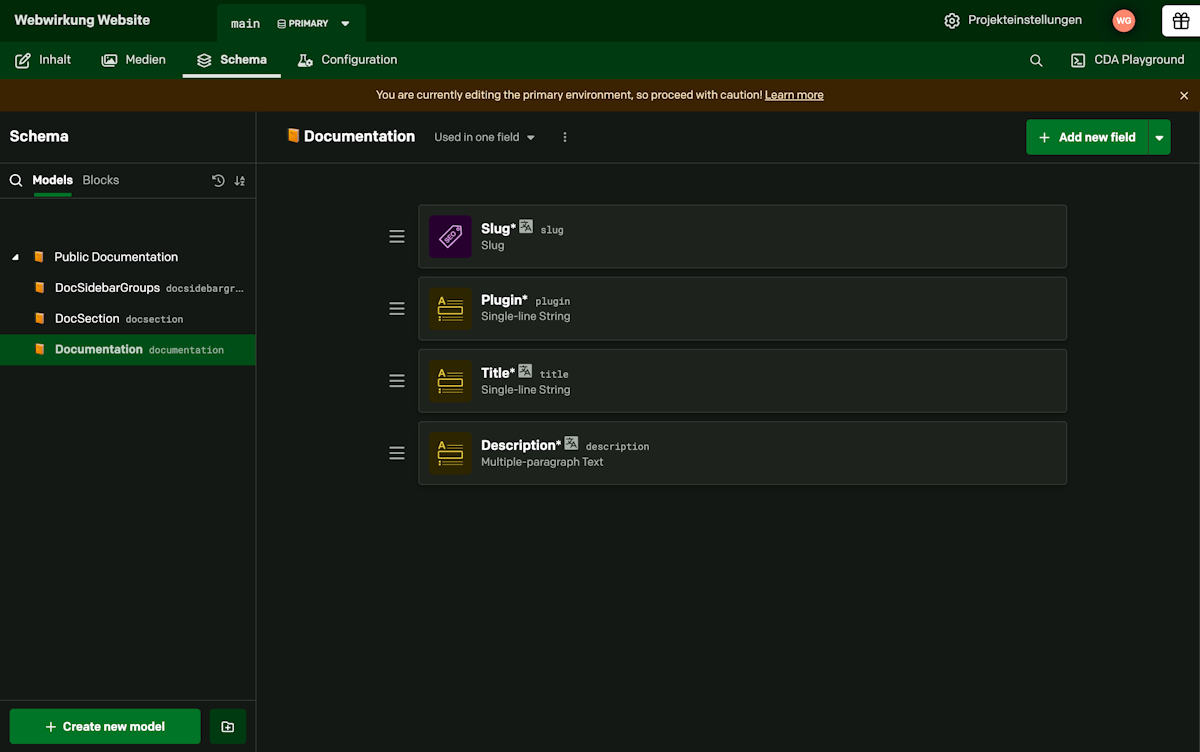Open the main PRIMARY environment dropdown
The width and height of the screenshot is (1200, 752).
[x=291, y=23]
